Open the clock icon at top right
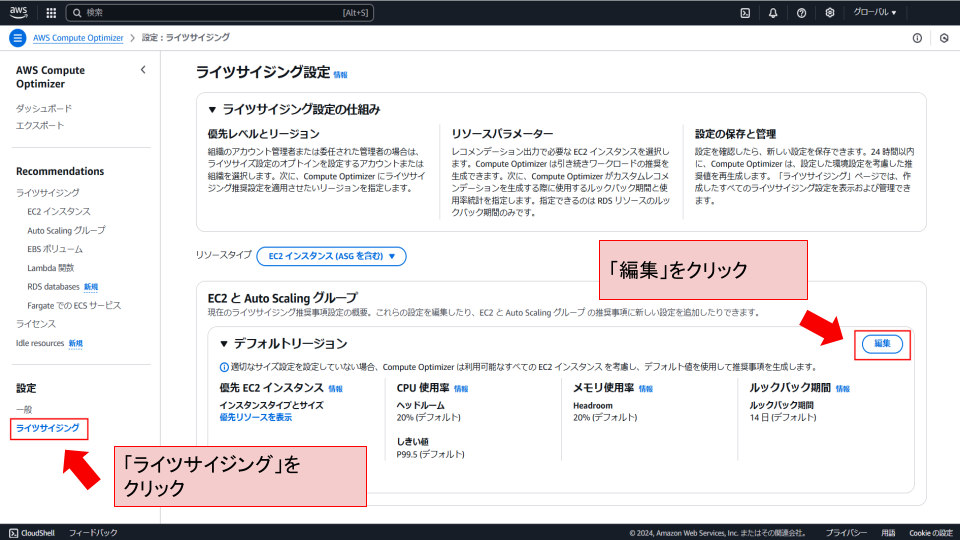This screenshot has width=960, height=540. (944, 38)
